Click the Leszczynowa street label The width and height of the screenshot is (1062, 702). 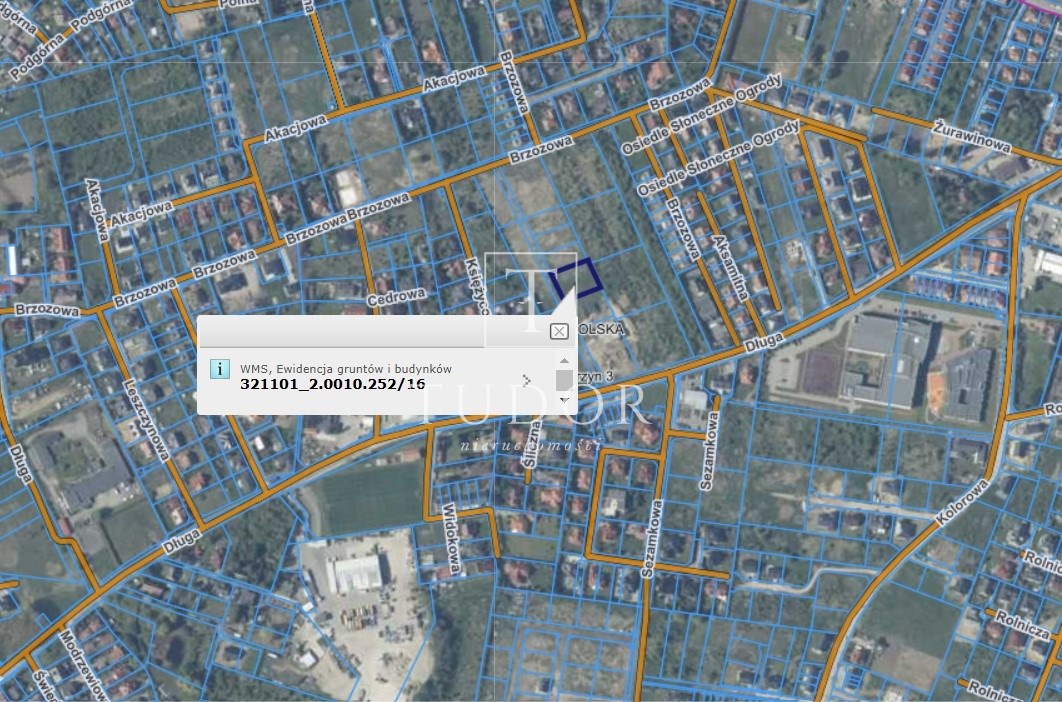click(x=146, y=421)
